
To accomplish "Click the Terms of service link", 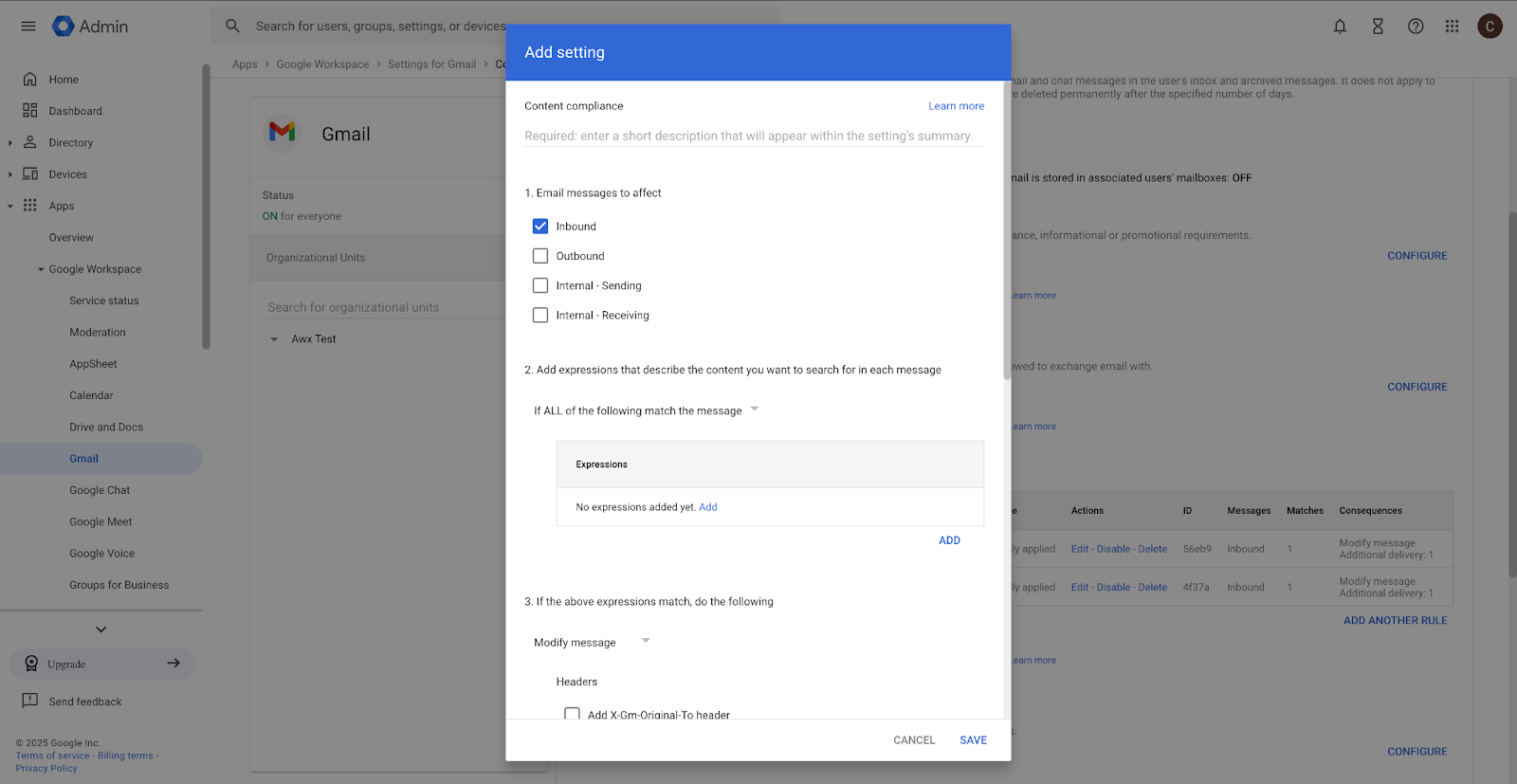I will pos(52,756).
